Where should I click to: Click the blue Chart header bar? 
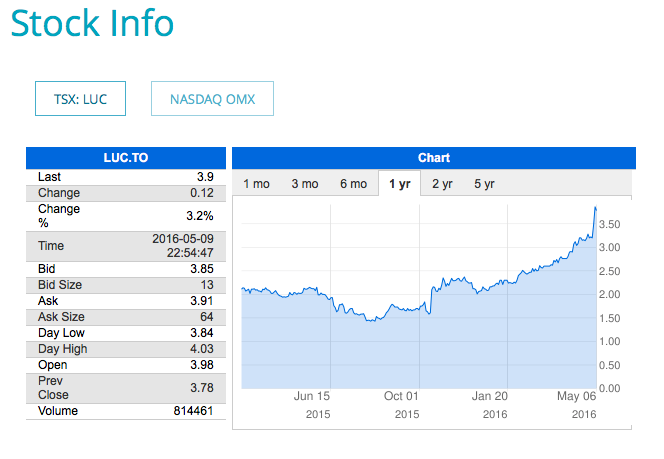point(434,158)
